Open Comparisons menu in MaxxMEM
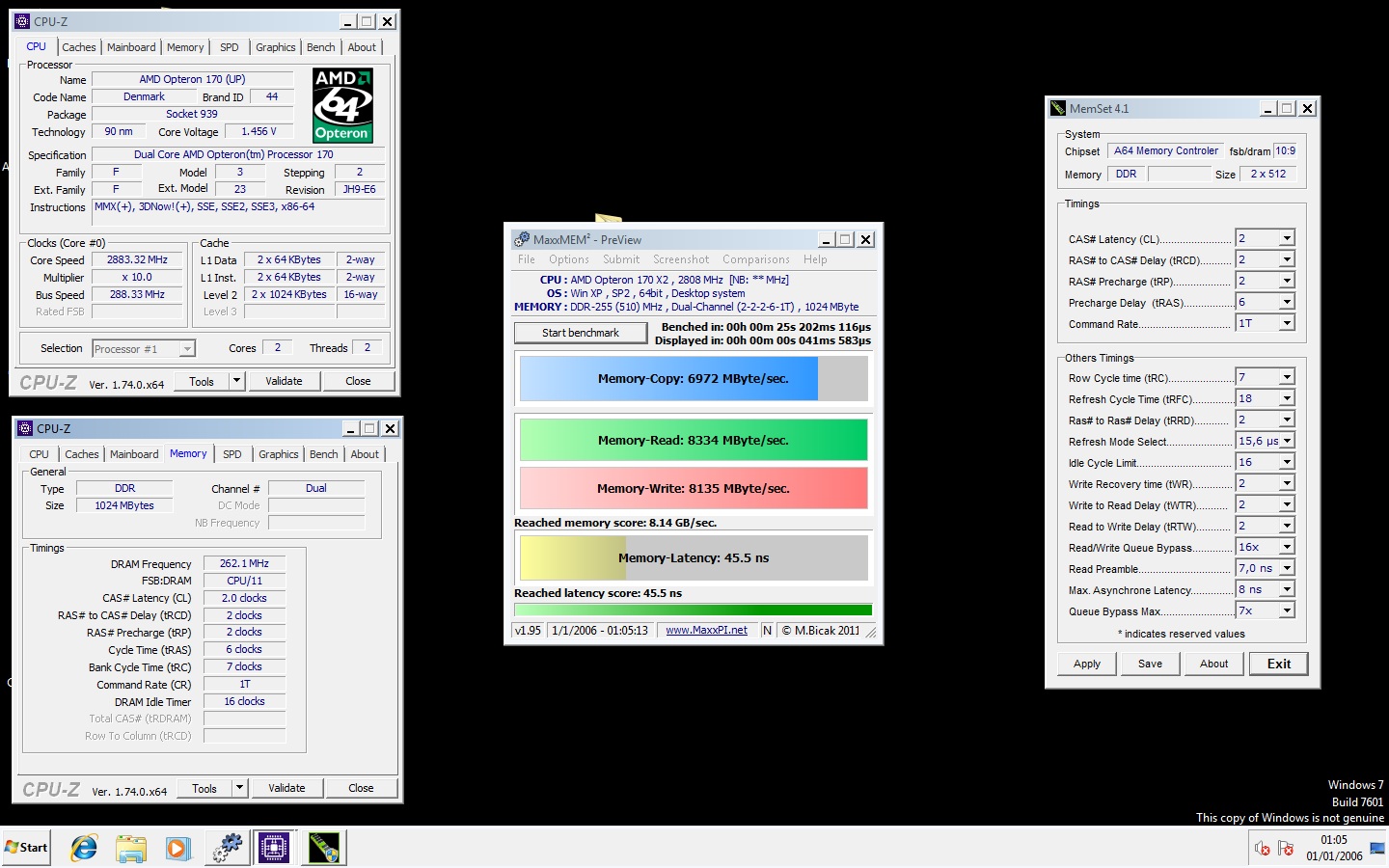Viewport: 1389px width, 868px height. tap(756, 259)
